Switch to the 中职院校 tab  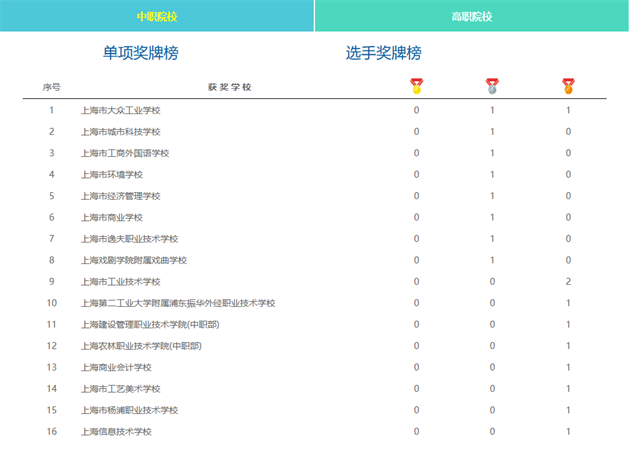coord(157,16)
